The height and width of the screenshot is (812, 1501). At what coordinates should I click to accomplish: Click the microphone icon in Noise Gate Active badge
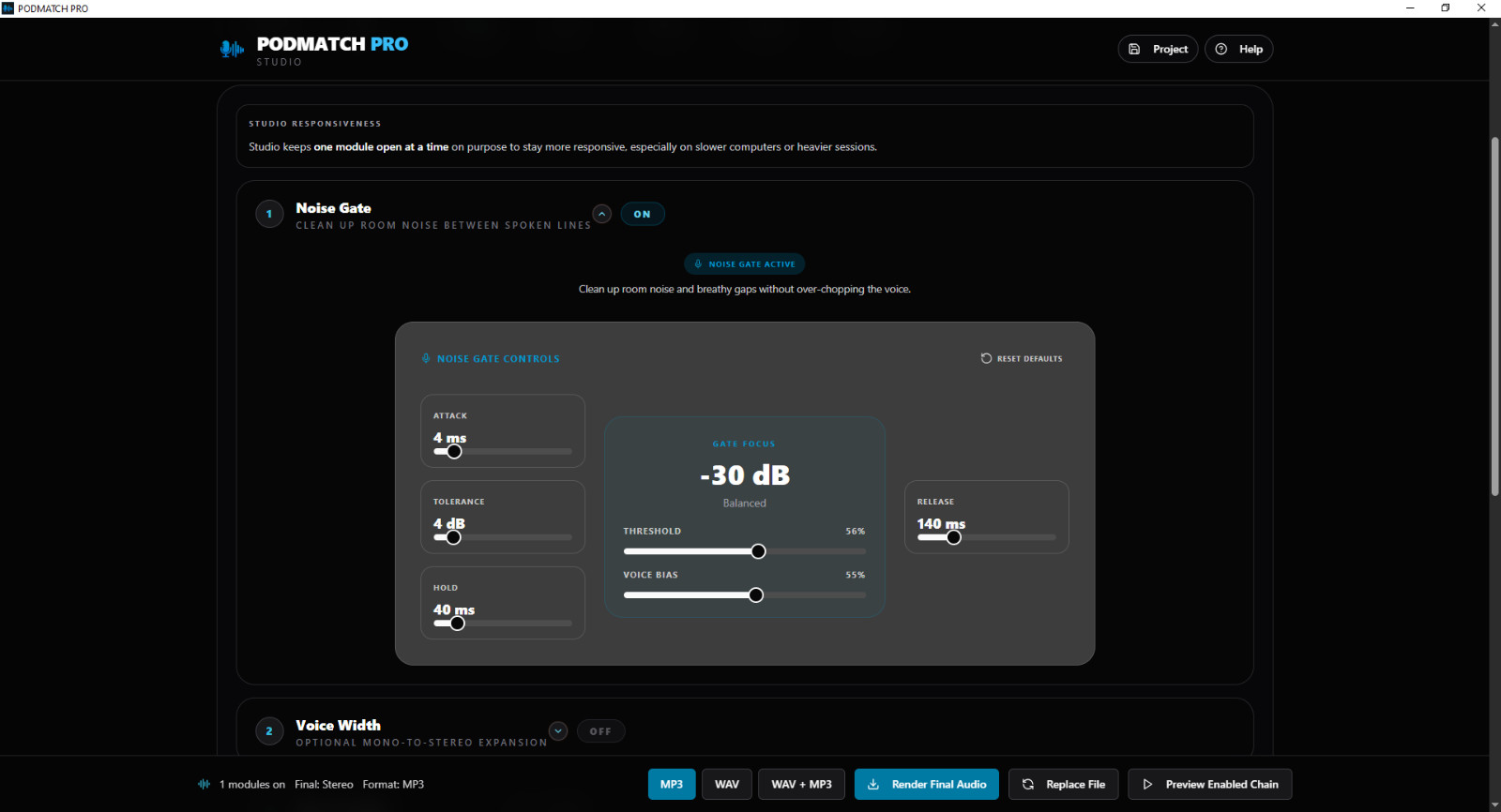pos(698,264)
